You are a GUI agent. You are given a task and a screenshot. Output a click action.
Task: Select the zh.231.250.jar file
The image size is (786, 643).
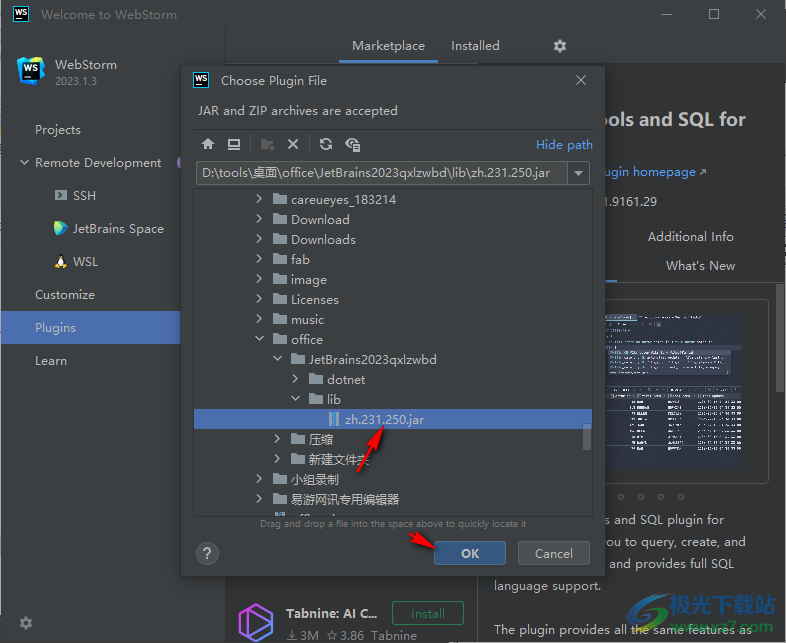(x=392, y=419)
